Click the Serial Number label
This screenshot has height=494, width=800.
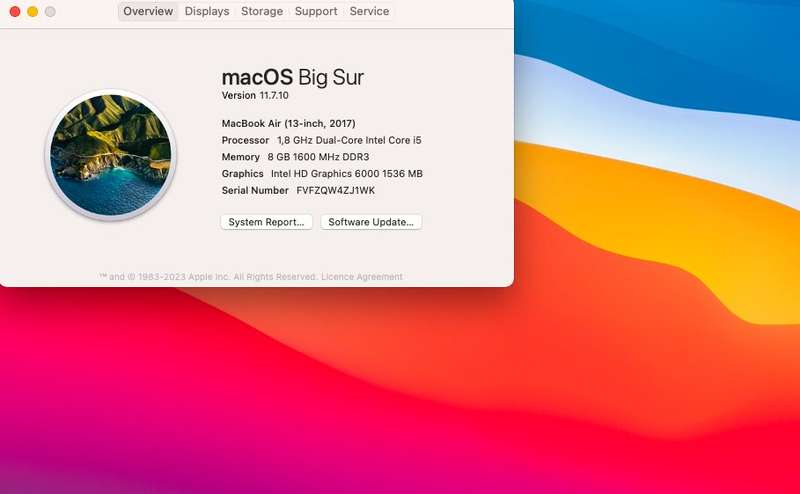point(255,190)
